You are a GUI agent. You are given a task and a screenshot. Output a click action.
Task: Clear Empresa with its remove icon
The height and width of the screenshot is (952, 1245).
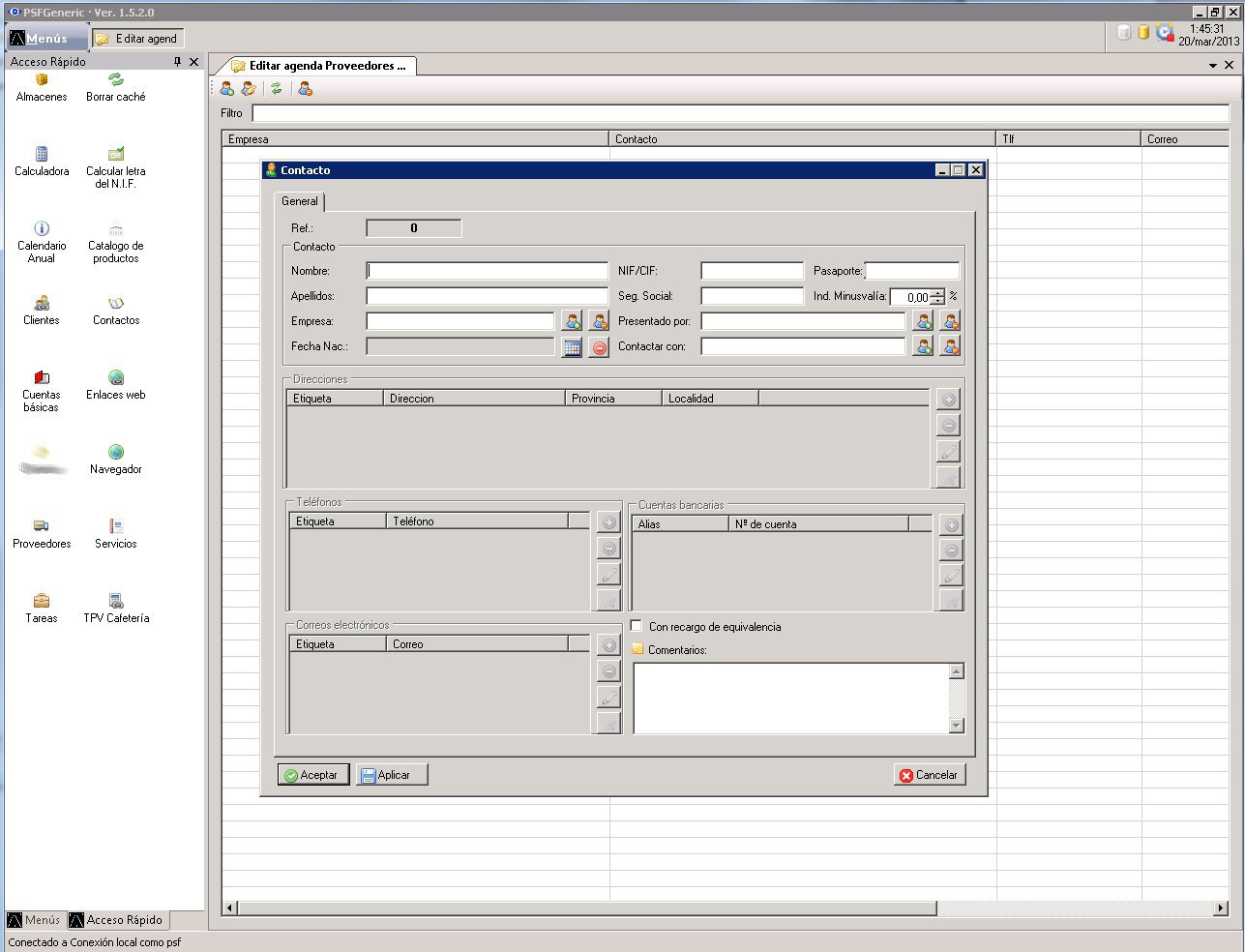(600, 321)
